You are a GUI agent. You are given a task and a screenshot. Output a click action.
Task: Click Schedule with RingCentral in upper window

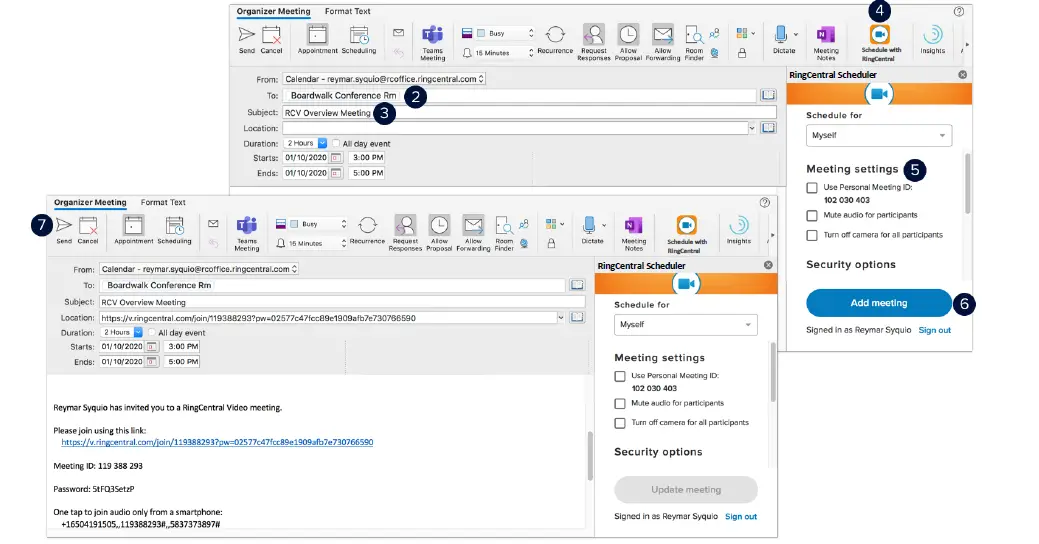(x=881, y=42)
